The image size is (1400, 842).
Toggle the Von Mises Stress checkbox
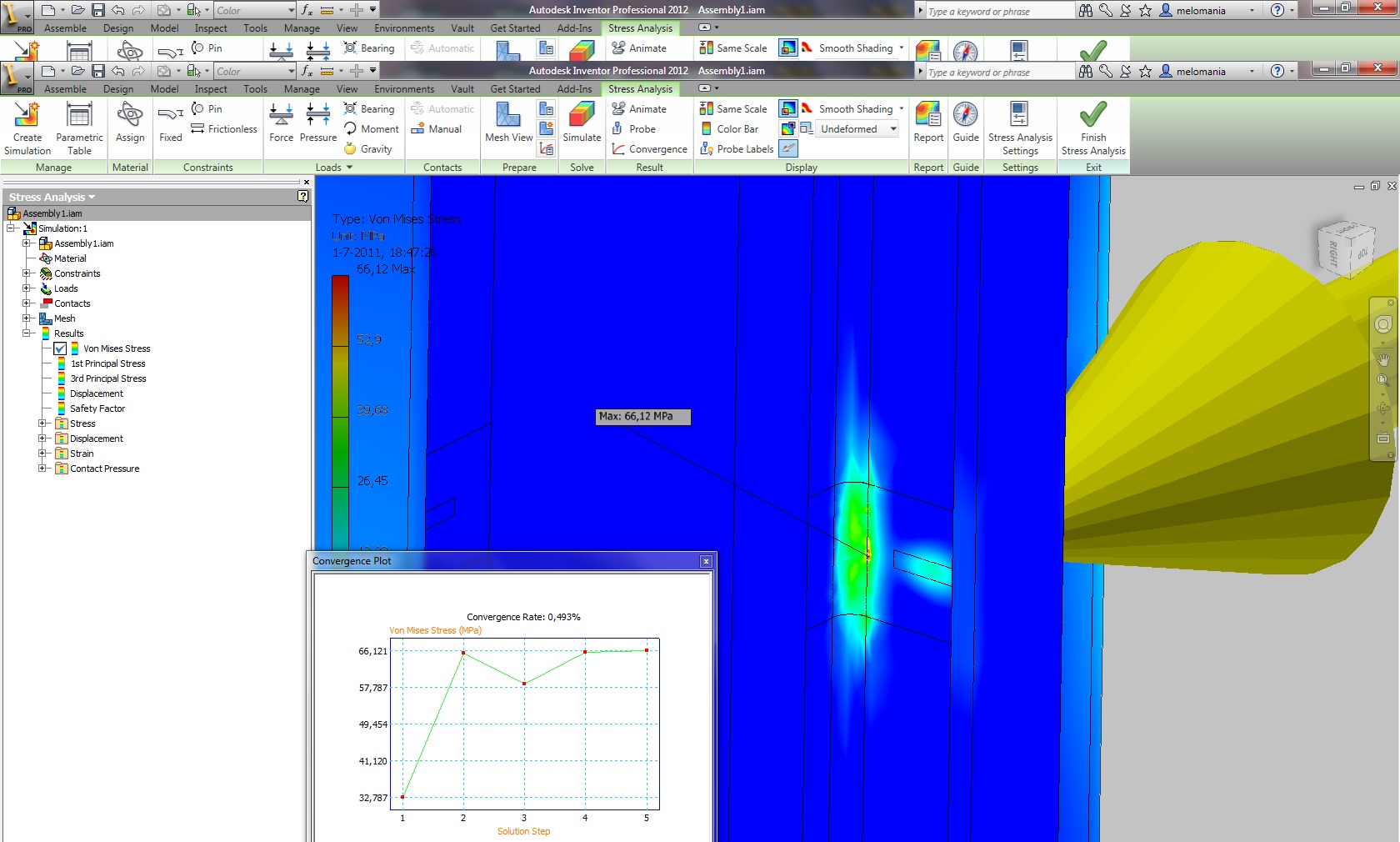(x=61, y=348)
